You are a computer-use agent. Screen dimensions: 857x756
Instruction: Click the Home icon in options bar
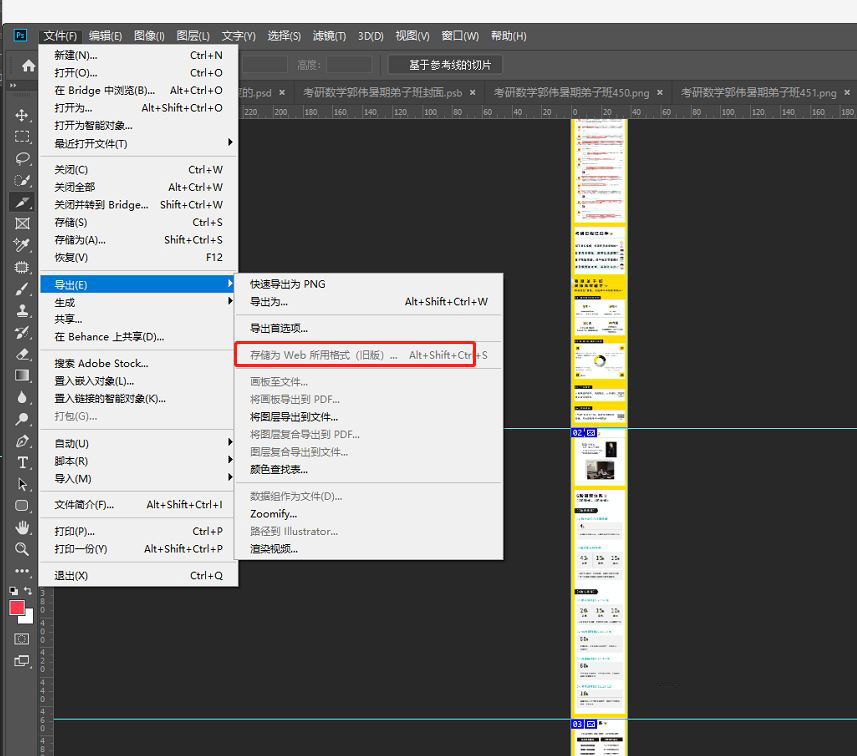click(x=28, y=66)
